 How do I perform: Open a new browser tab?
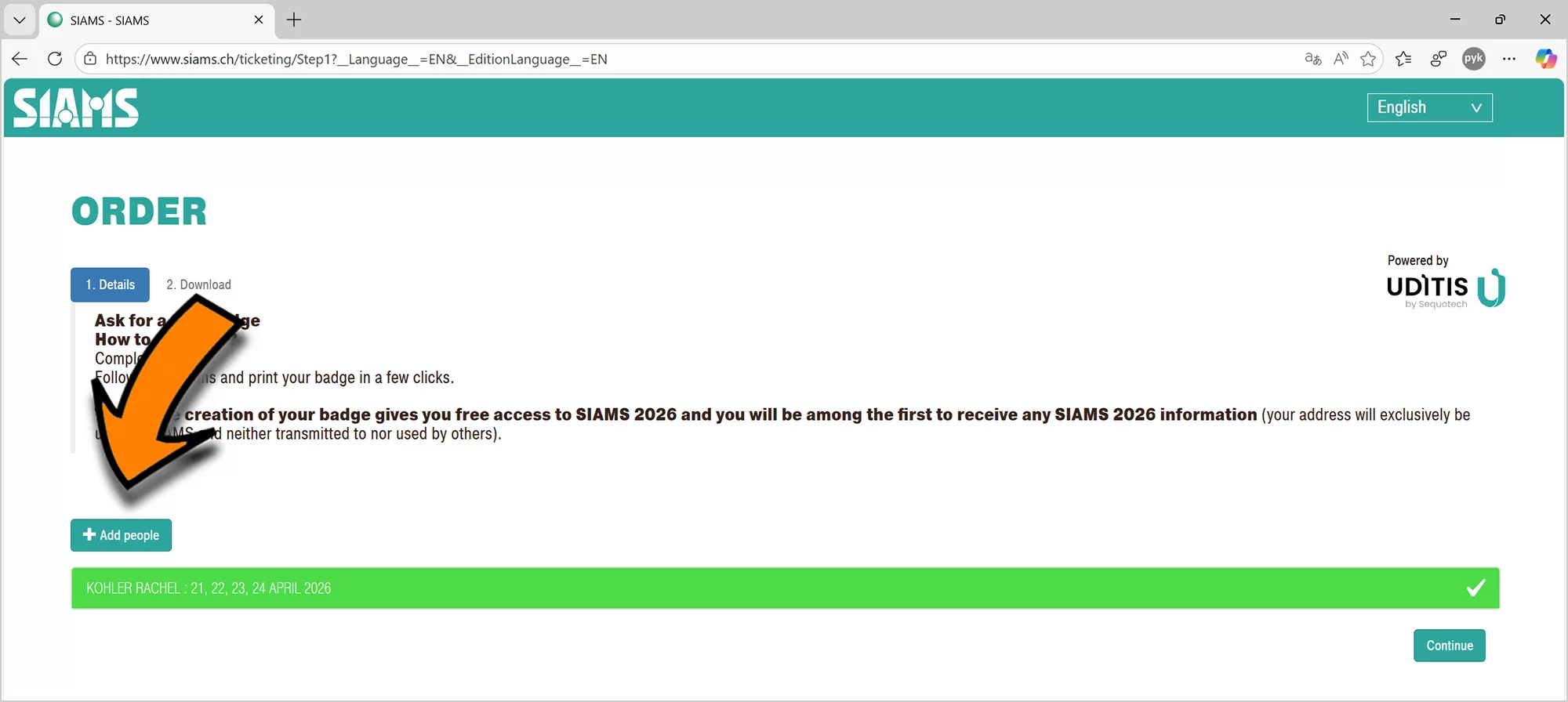[x=294, y=20]
